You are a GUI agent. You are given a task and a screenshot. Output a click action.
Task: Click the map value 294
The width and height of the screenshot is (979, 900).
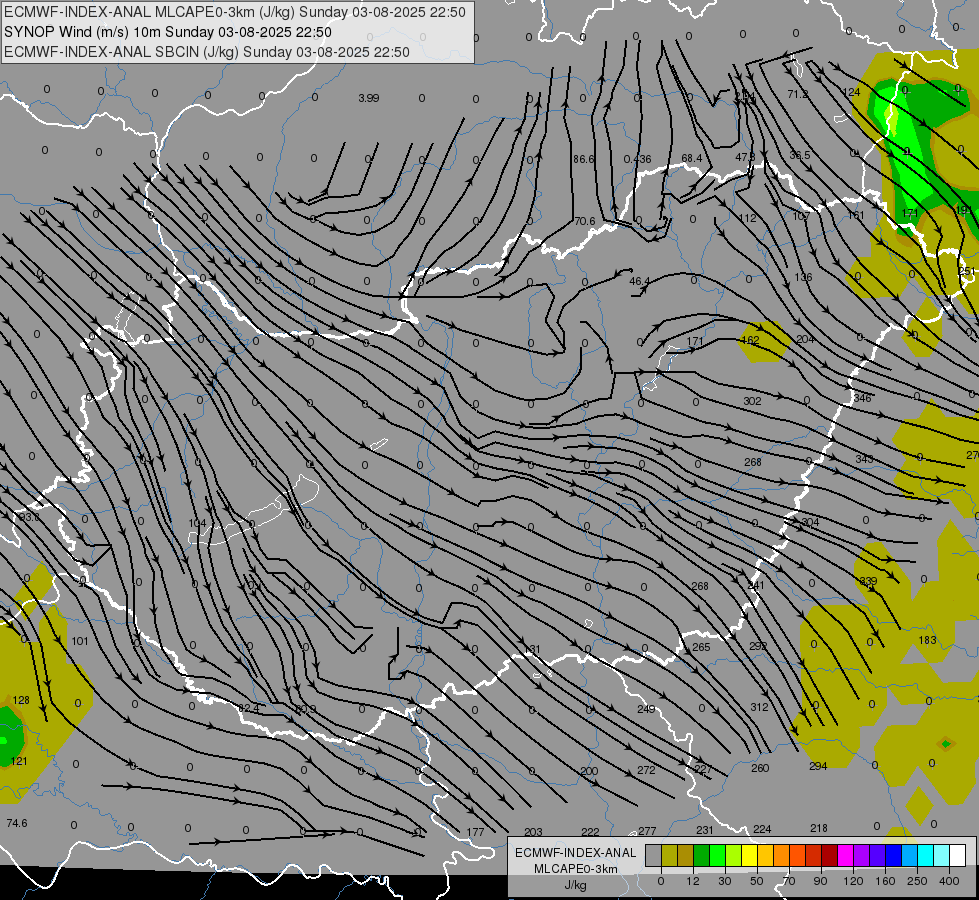tap(818, 766)
